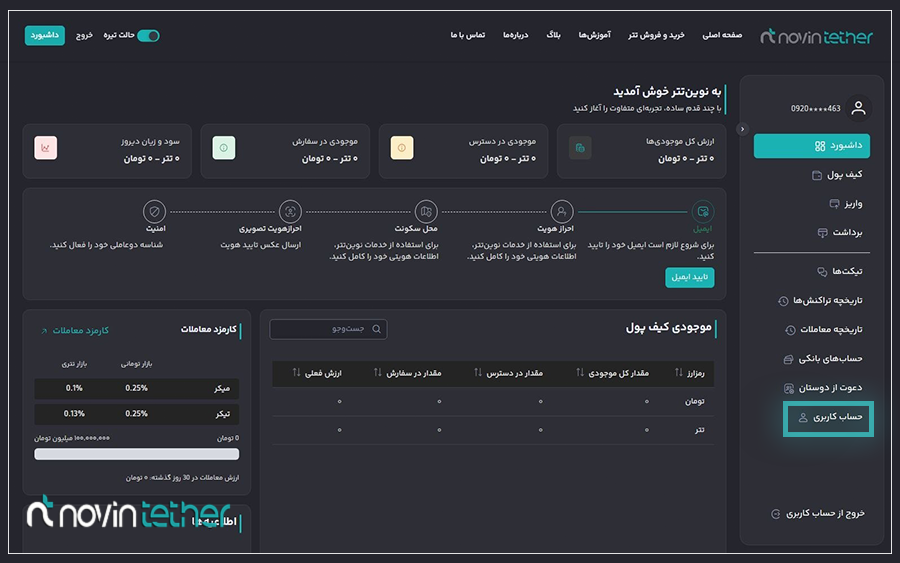Image resolution: width=900 pixels, height=563 pixels.
Task: Open تیکت‌ها tickets sidebar item
Action: [840, 271]
